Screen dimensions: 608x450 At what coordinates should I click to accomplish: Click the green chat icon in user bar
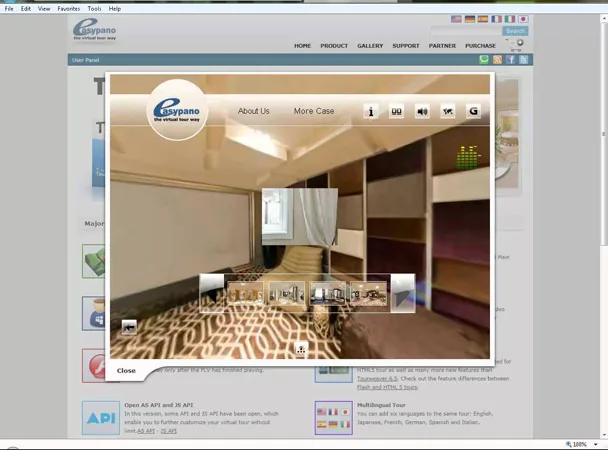click(x=484, y=59)
